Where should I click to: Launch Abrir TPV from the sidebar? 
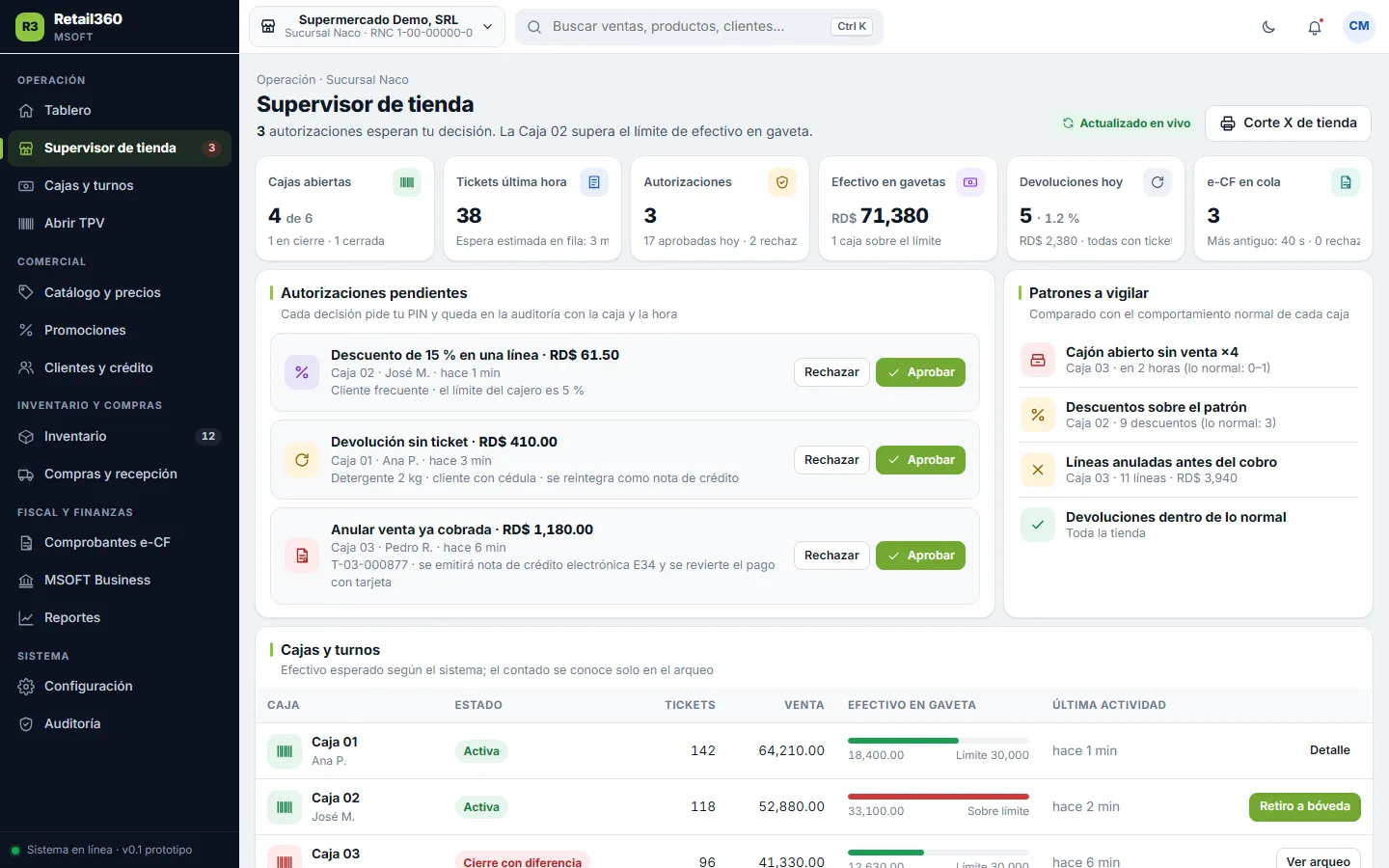(120, 223)
